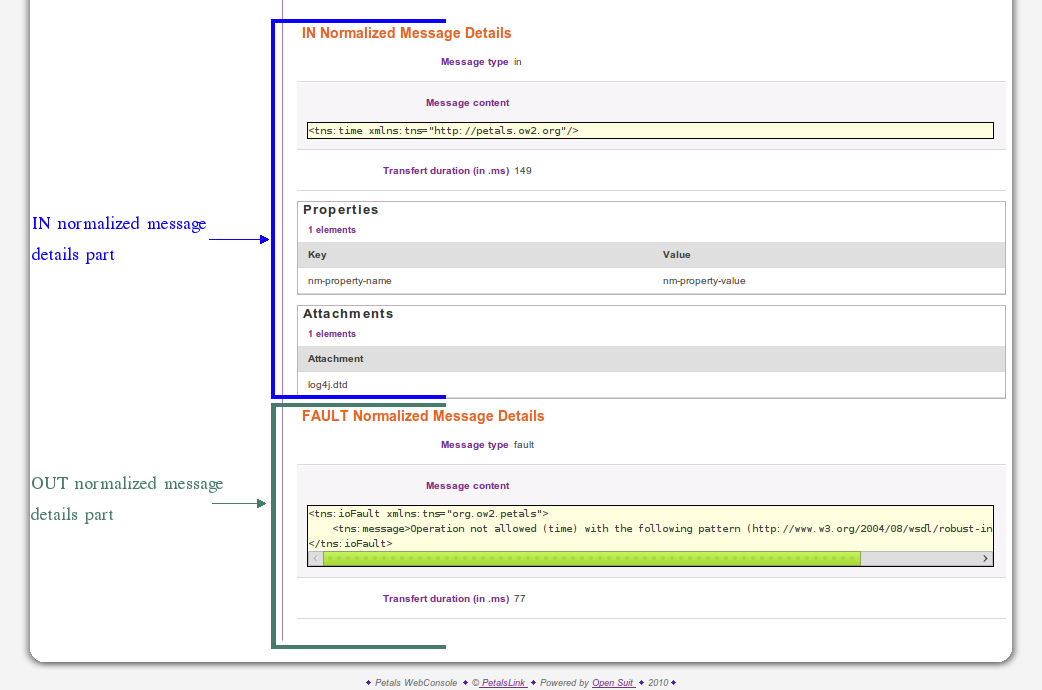
Task: Click the FAULT Normalized Message Details heading
Action: click(x=423, y=416)
